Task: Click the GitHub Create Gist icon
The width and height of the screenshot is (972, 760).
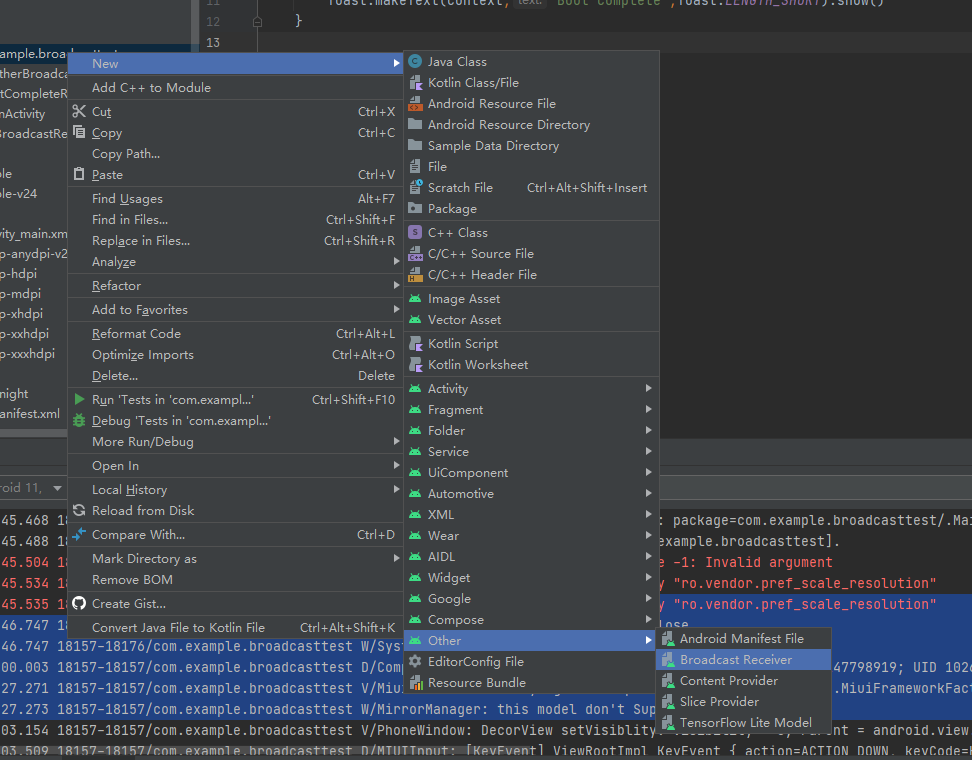Action: (79, 603)
